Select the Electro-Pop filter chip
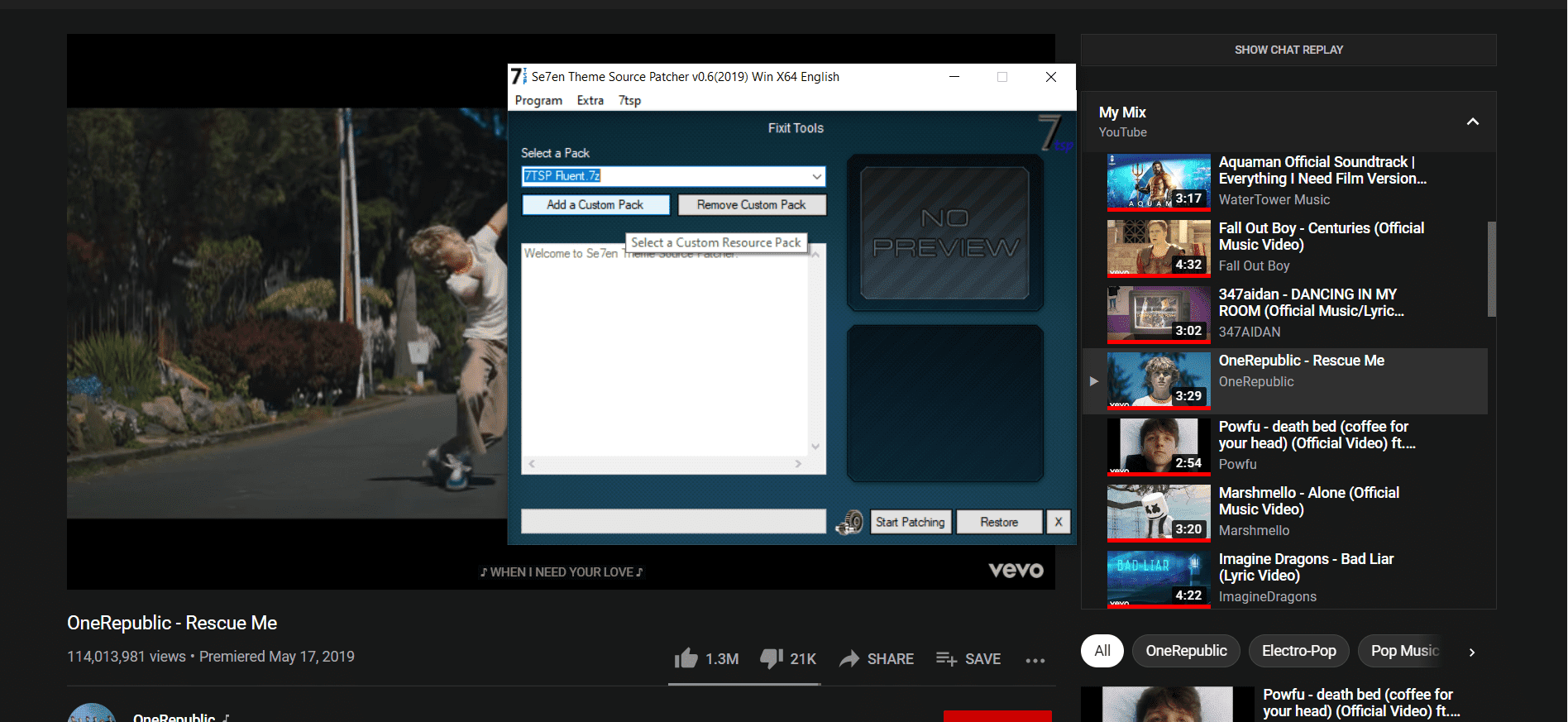 pyautogui.click(x=1298, y=651)
